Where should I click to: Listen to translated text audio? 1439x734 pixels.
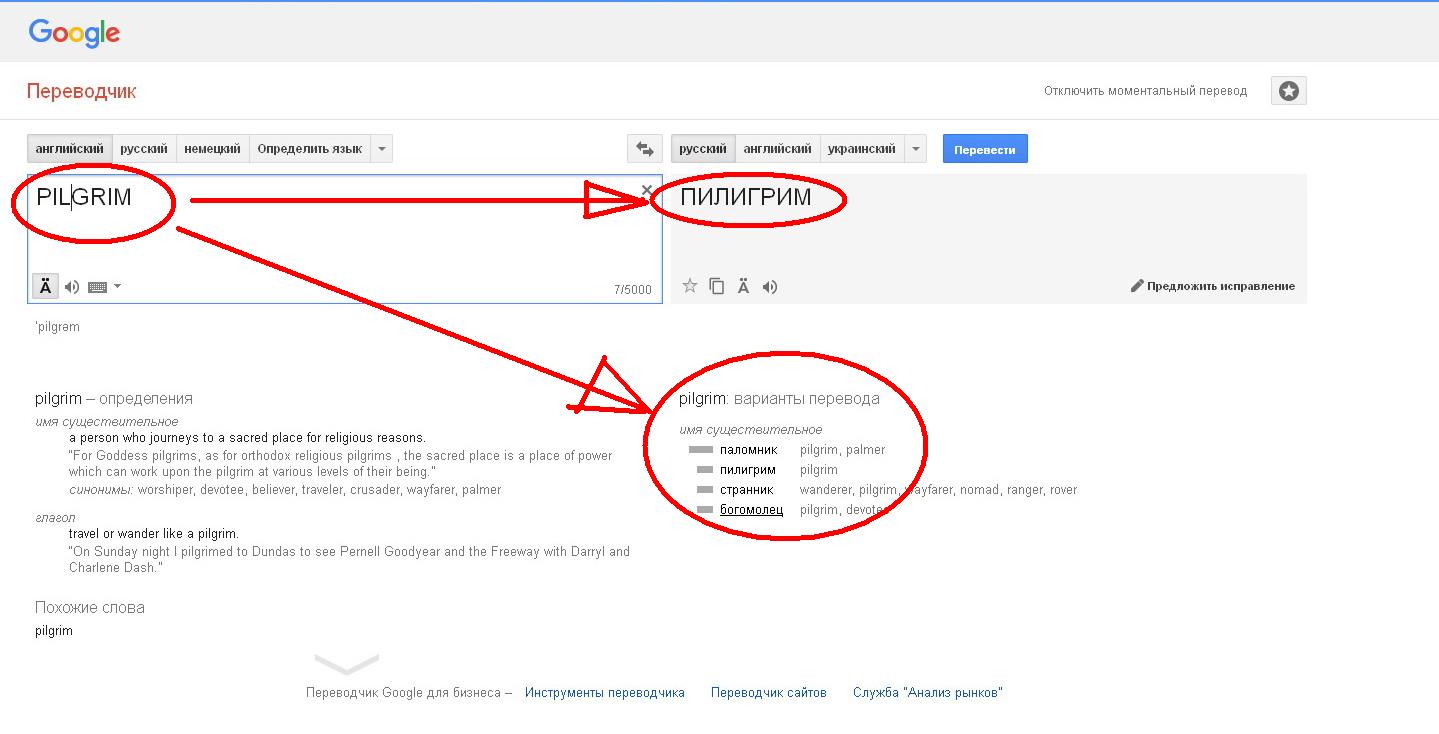pos(769,287)
